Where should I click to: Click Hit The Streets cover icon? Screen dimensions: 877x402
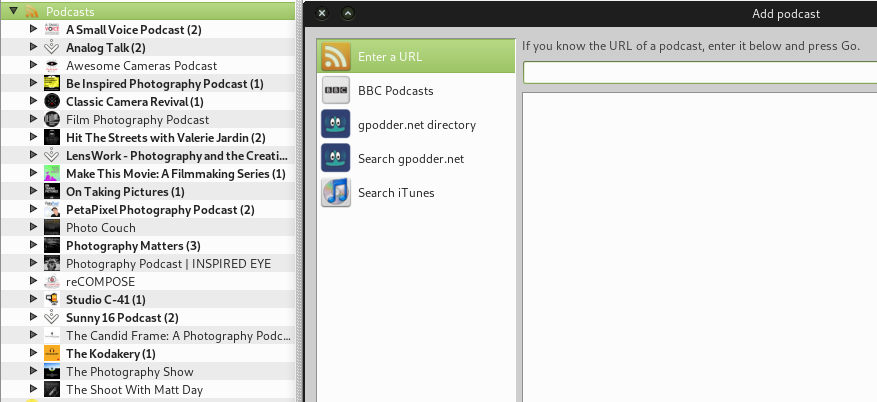[x=51, y=137]
